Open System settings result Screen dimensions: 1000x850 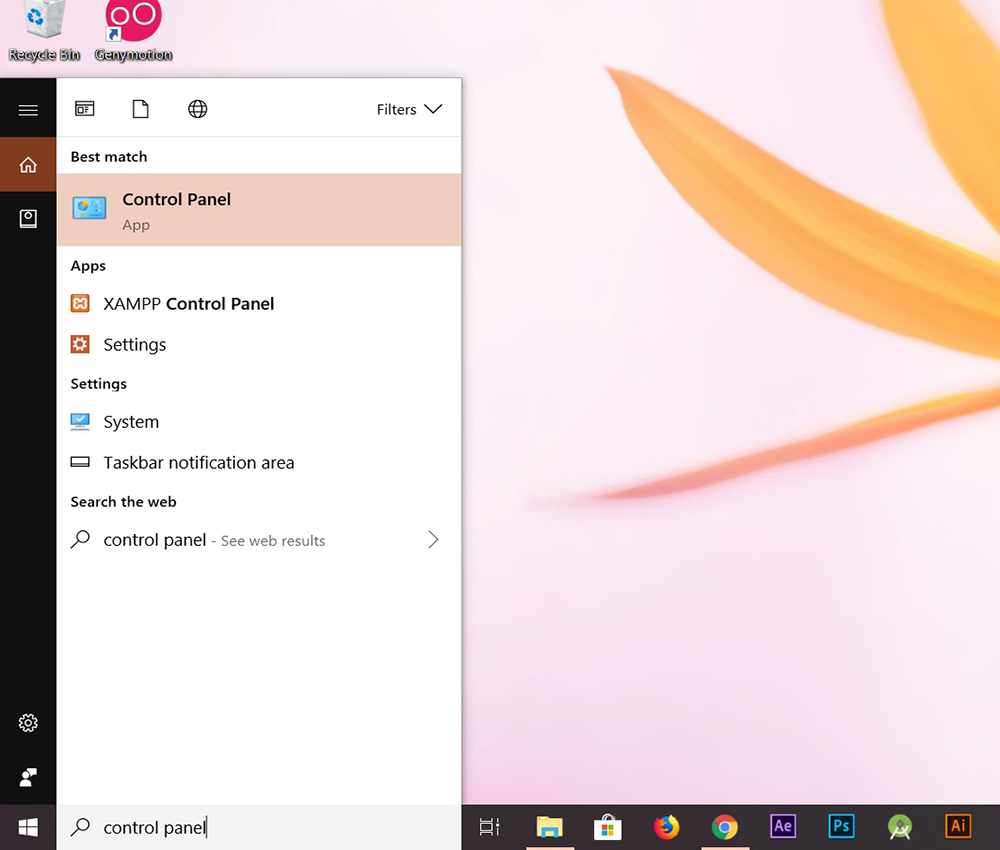click(x=130, y=422)
